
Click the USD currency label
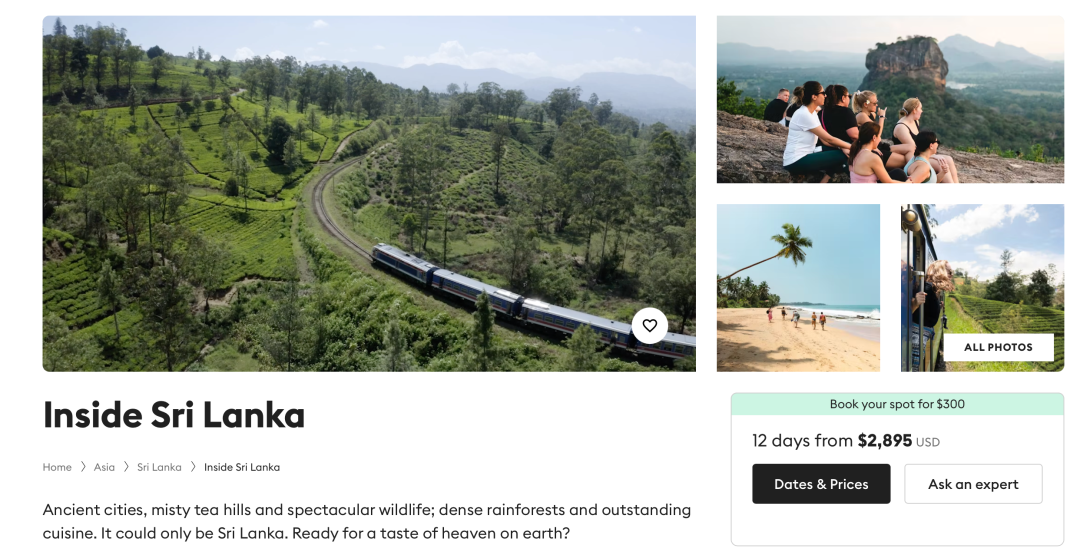928,443
